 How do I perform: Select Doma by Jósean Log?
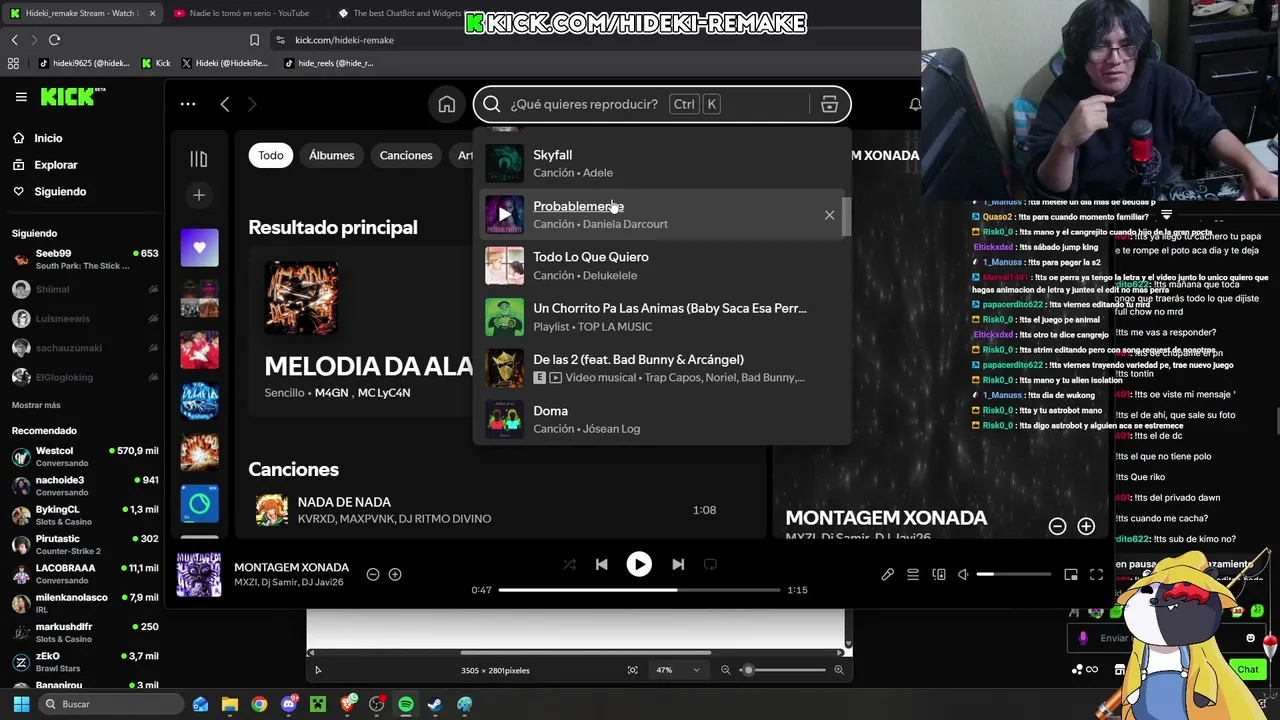pyautogui.click(x=662, y=419)
